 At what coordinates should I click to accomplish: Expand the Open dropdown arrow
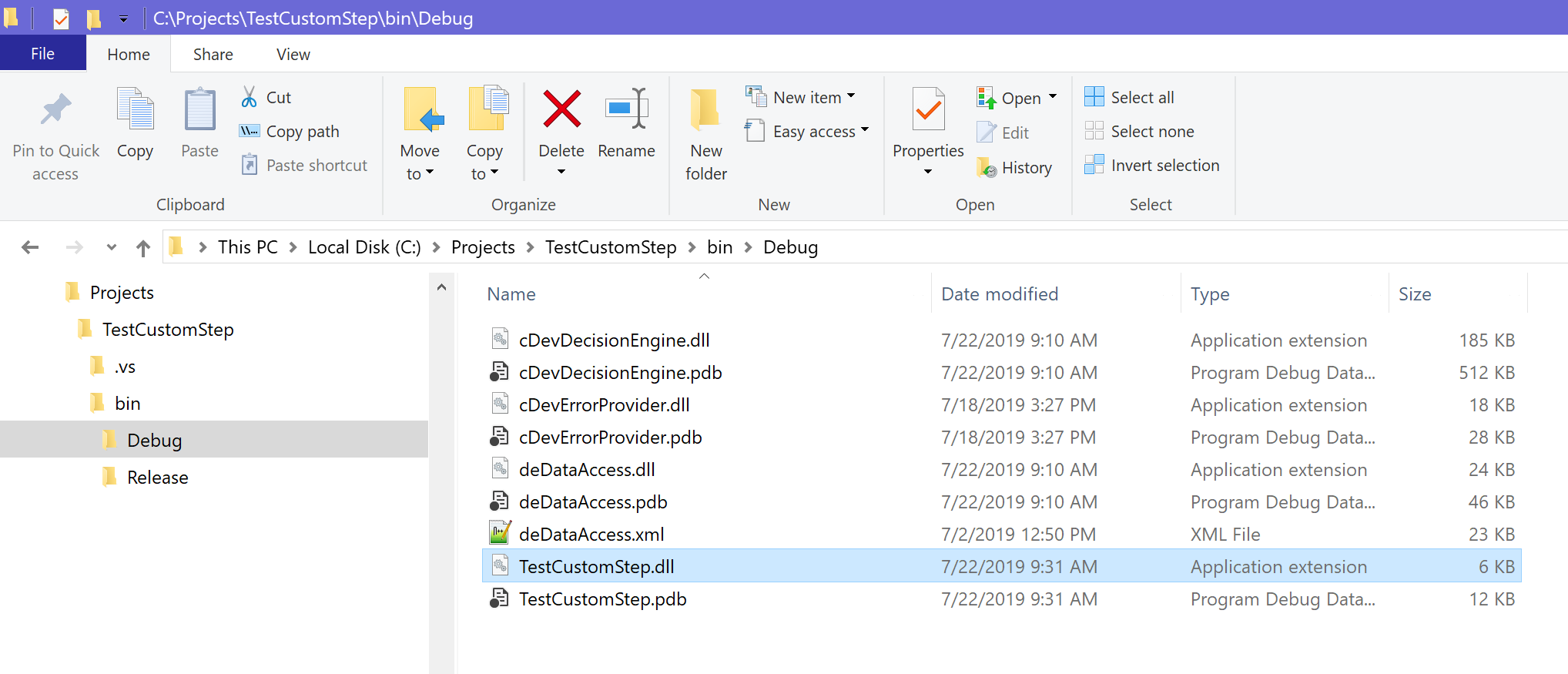1053,97
